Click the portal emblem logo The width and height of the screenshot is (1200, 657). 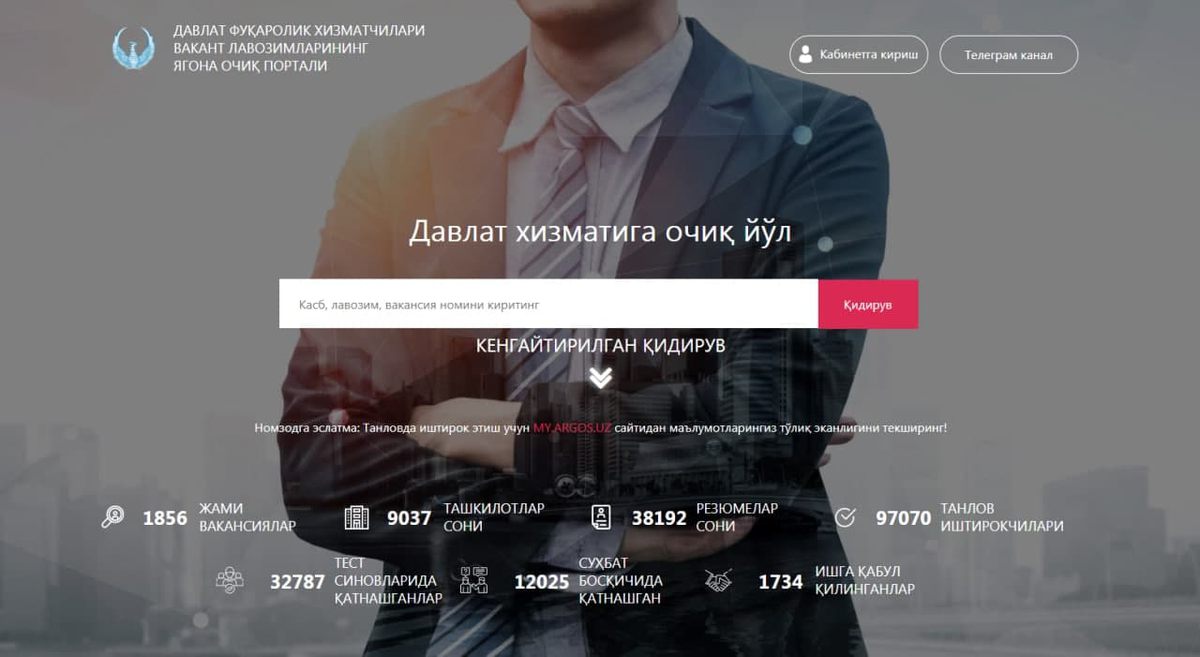point(134,48)
